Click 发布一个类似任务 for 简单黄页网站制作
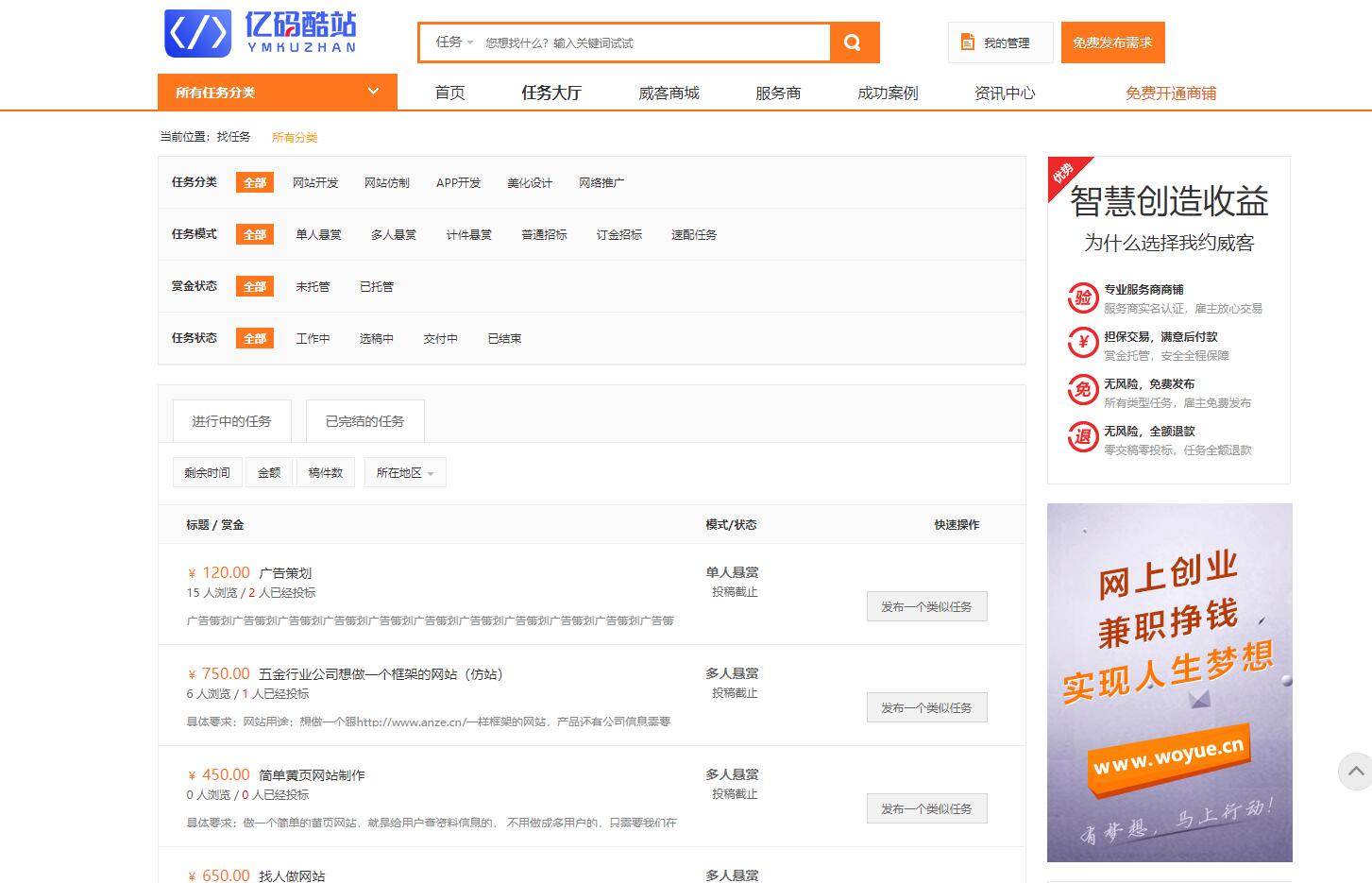Viewport: 1372px width, 883px height. pos(926,808)
